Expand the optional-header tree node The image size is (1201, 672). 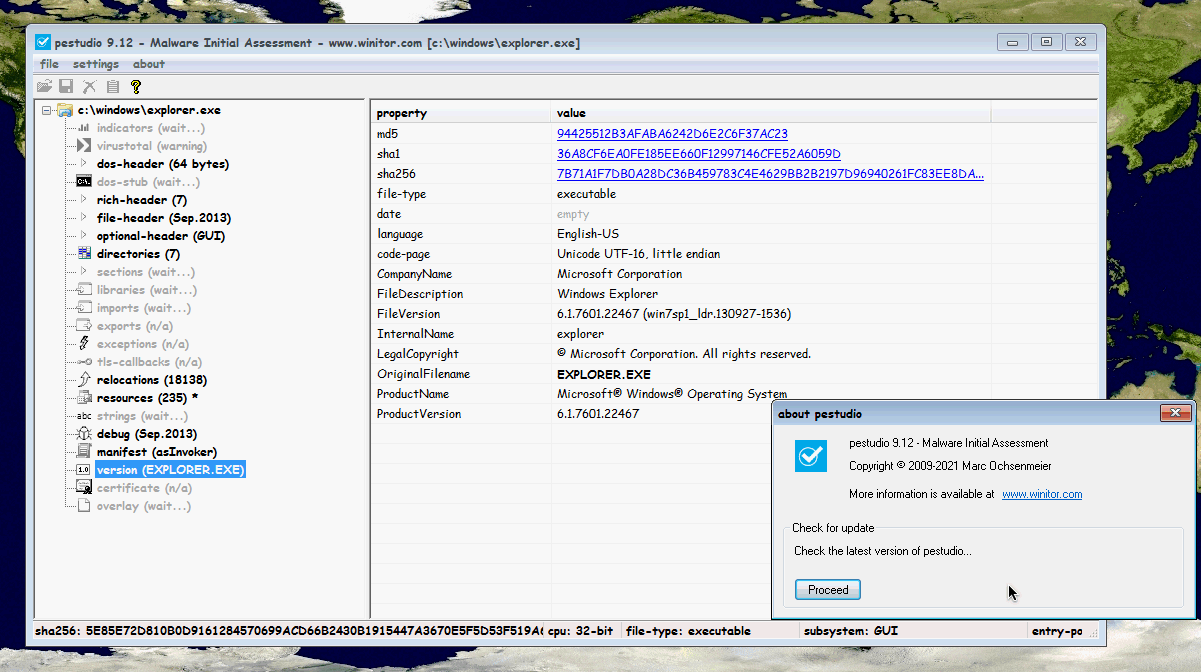(84, 236)
